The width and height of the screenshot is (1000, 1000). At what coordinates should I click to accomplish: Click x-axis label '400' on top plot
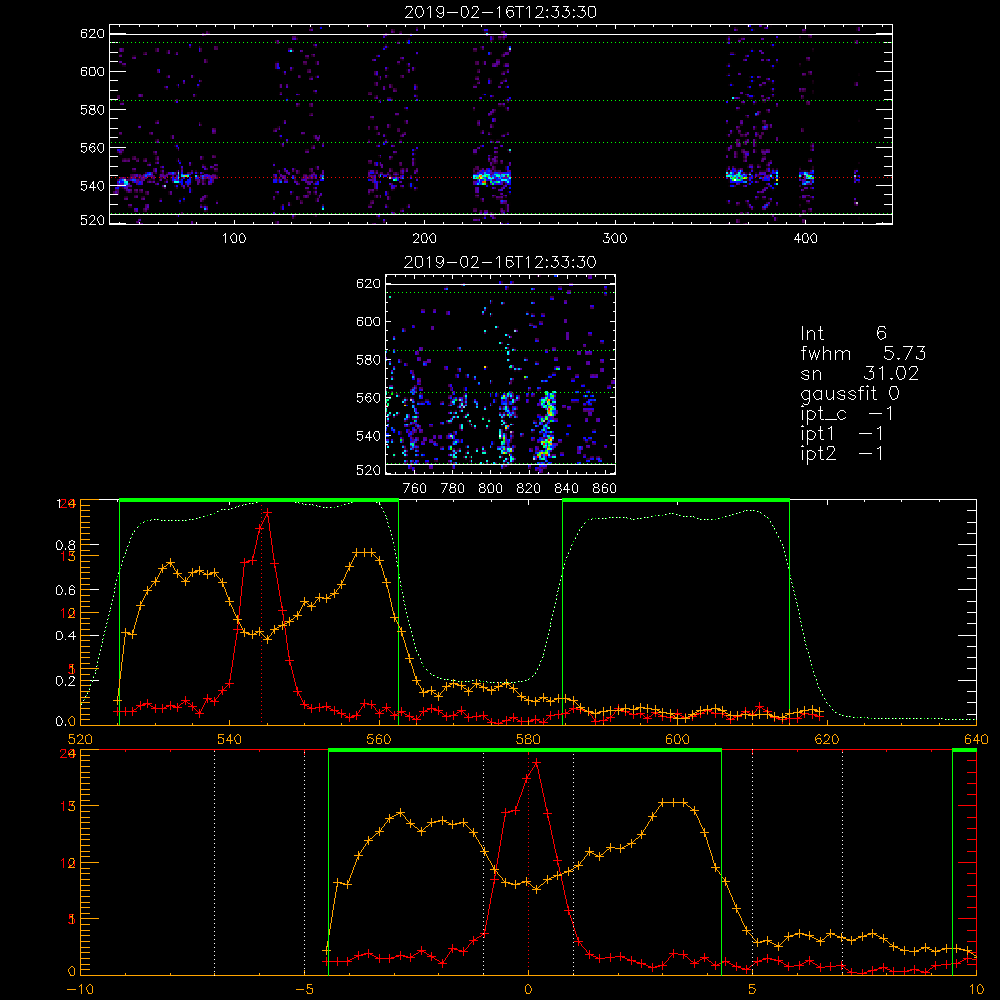(x=805, y=239)
